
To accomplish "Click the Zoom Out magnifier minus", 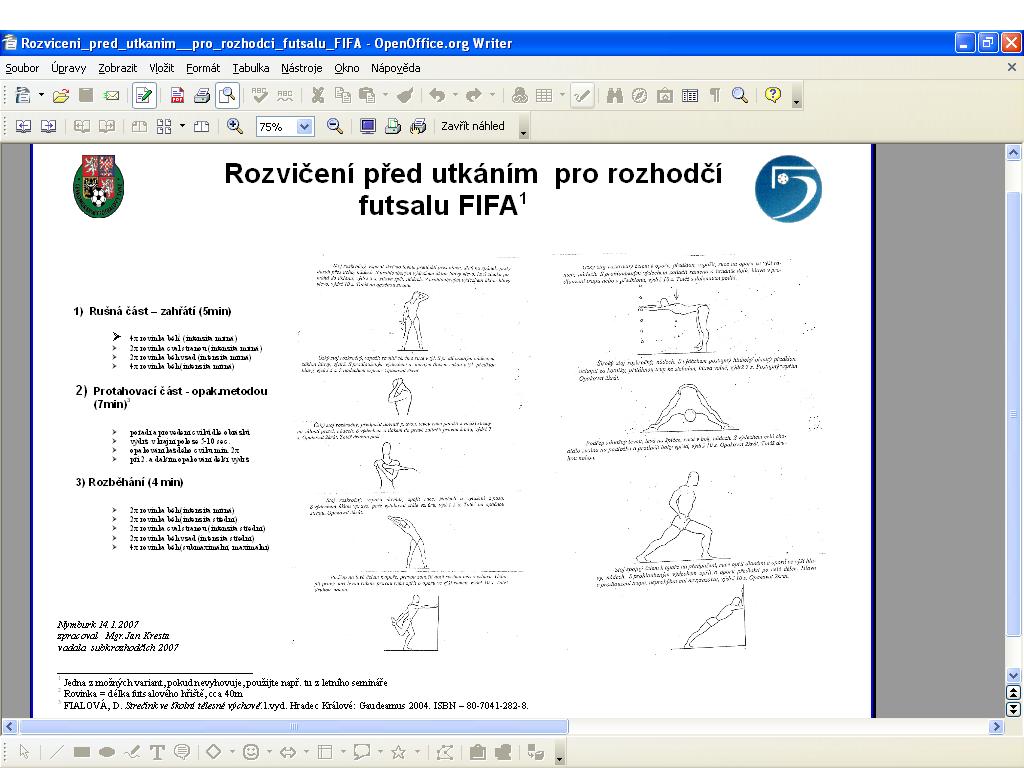I will coord(335,127).
